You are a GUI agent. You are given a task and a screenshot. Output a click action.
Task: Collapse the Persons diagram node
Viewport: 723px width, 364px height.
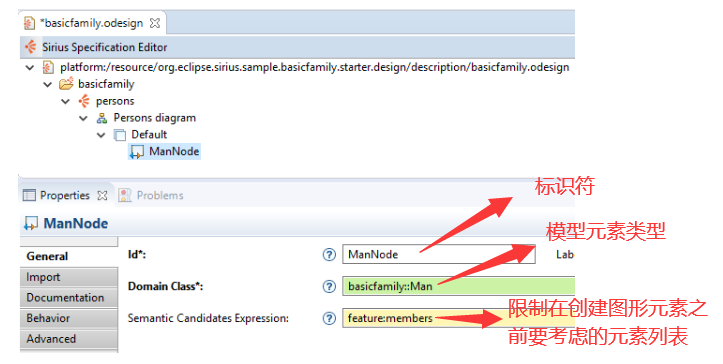coord(83,119)
